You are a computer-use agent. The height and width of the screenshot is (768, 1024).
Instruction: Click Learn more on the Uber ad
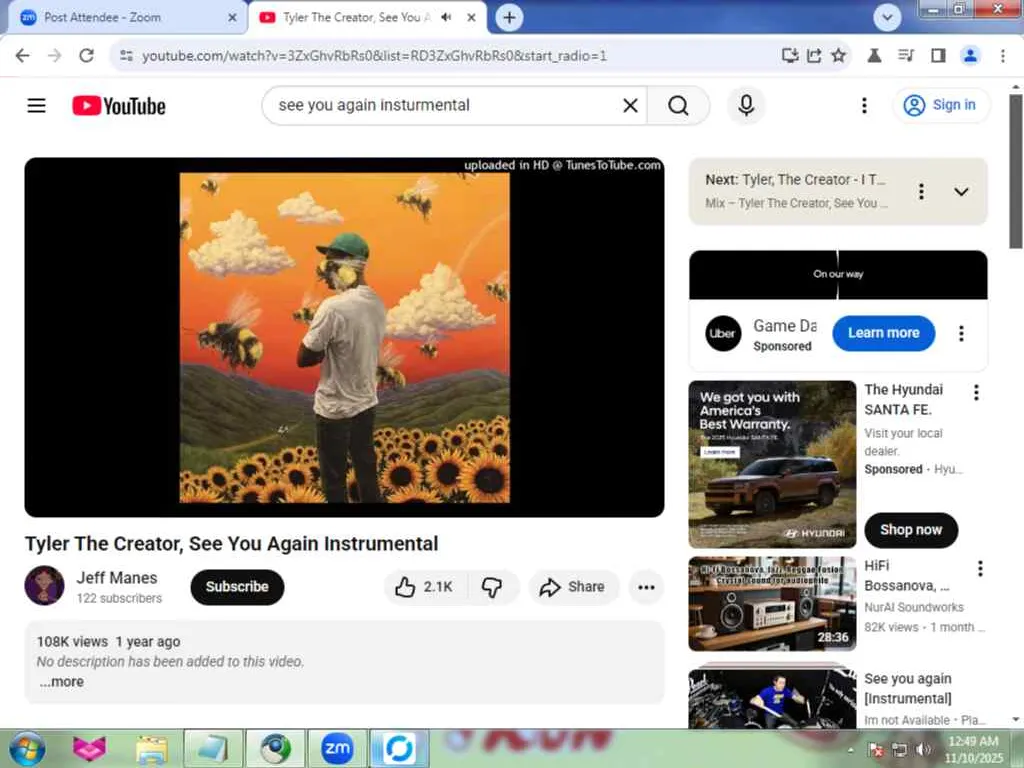[884, 332]
